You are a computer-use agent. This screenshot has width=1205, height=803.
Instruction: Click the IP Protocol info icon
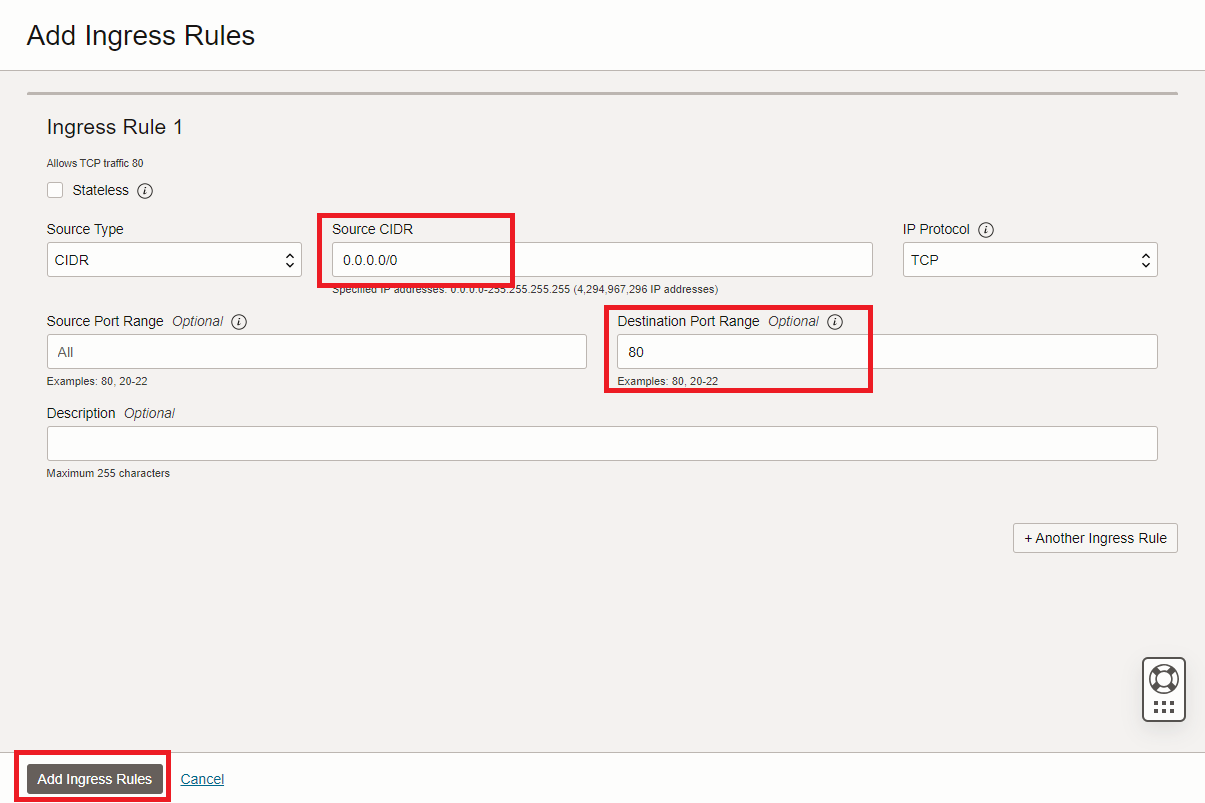986,229
